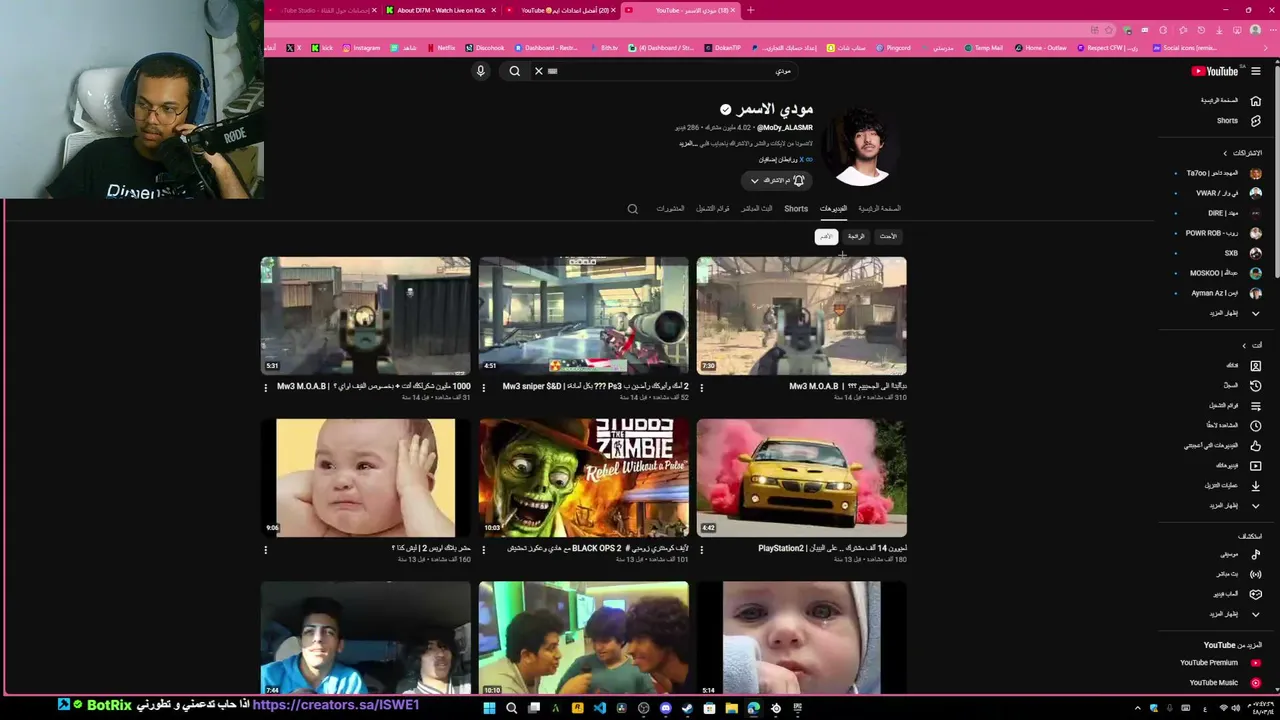Click the YouTube search magnifier button

[x=514, y=71]
